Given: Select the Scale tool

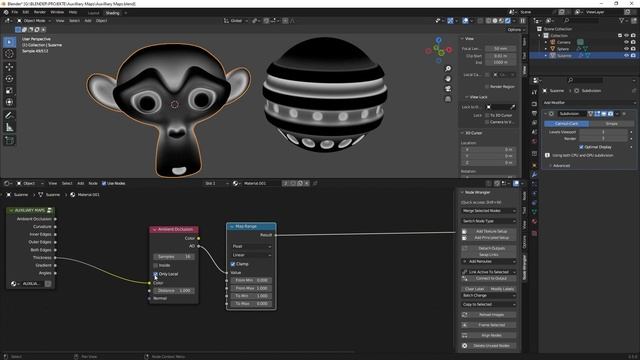Looking at the screenshot, I should coord(9,91).
